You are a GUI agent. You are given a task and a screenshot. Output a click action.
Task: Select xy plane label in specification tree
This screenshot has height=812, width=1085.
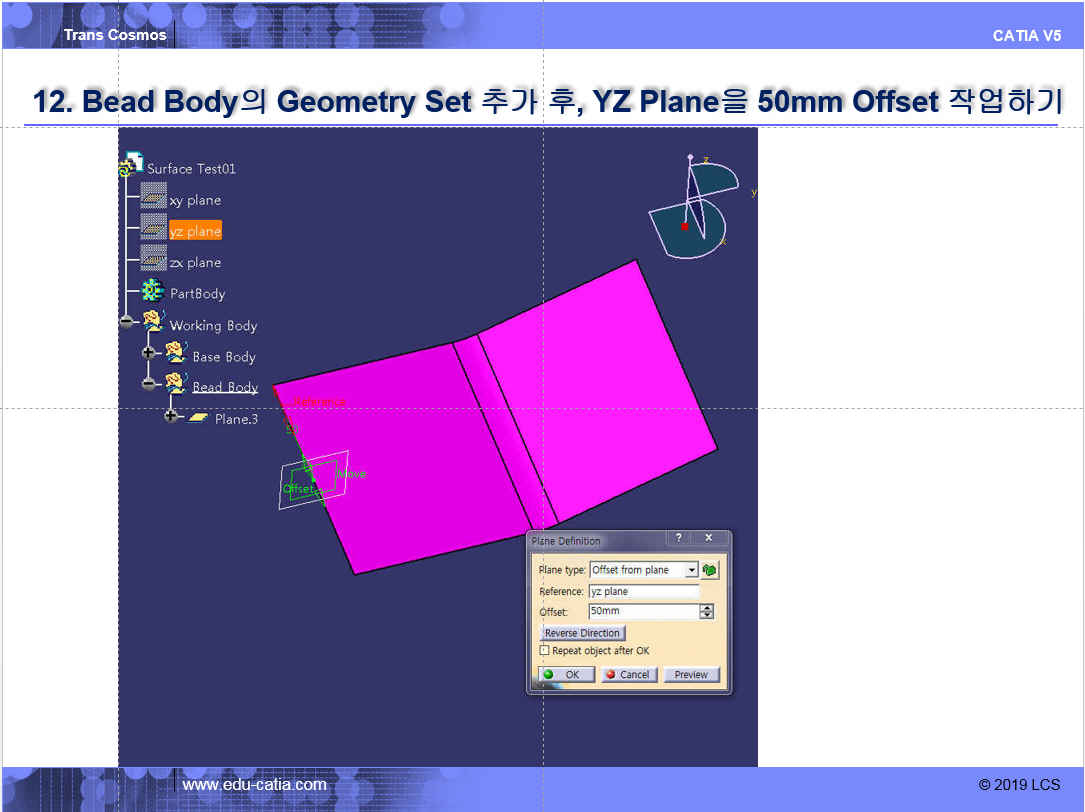(x=195, y=200)
